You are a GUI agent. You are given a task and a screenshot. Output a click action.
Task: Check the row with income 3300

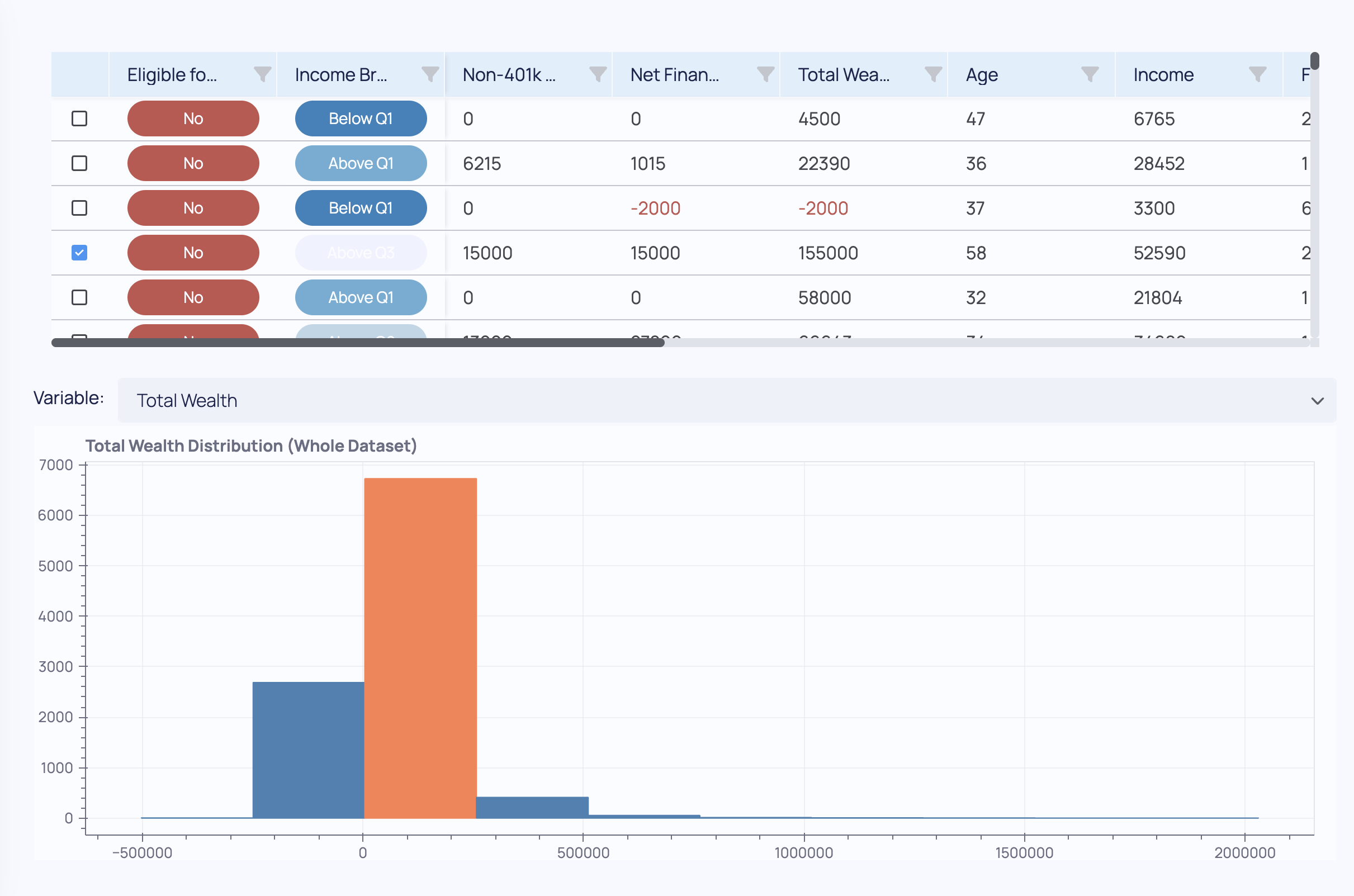(79, 208)
